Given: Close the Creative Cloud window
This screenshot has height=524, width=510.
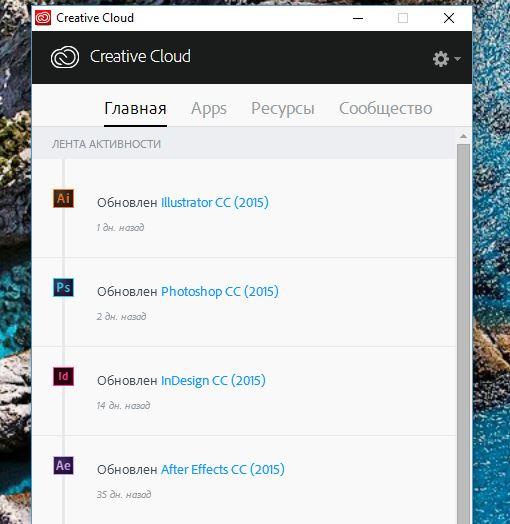Looking at the screenshot, I should click(x=449, y=18).
